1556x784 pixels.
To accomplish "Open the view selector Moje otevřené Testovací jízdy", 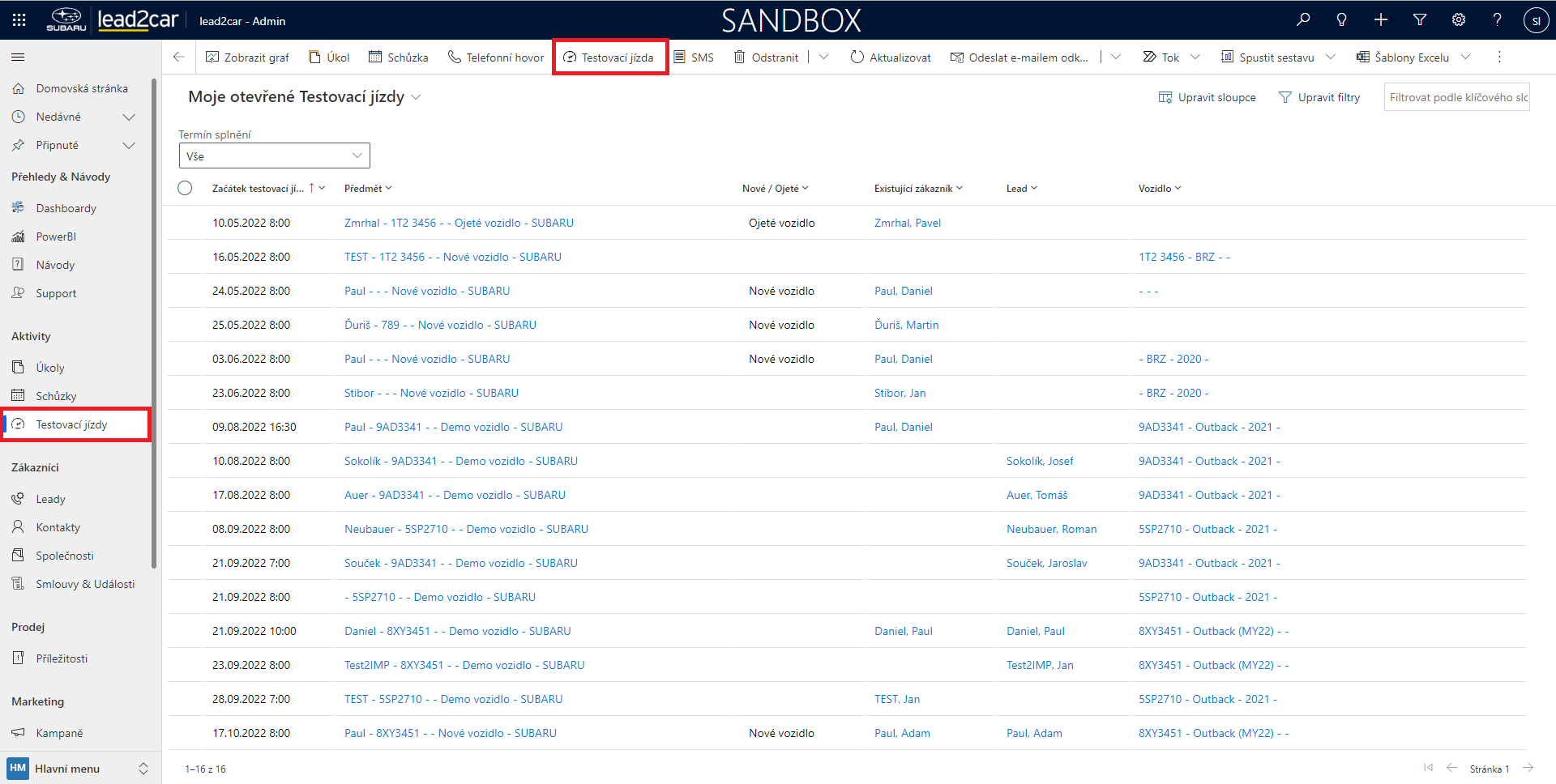I will click(305, 97).
